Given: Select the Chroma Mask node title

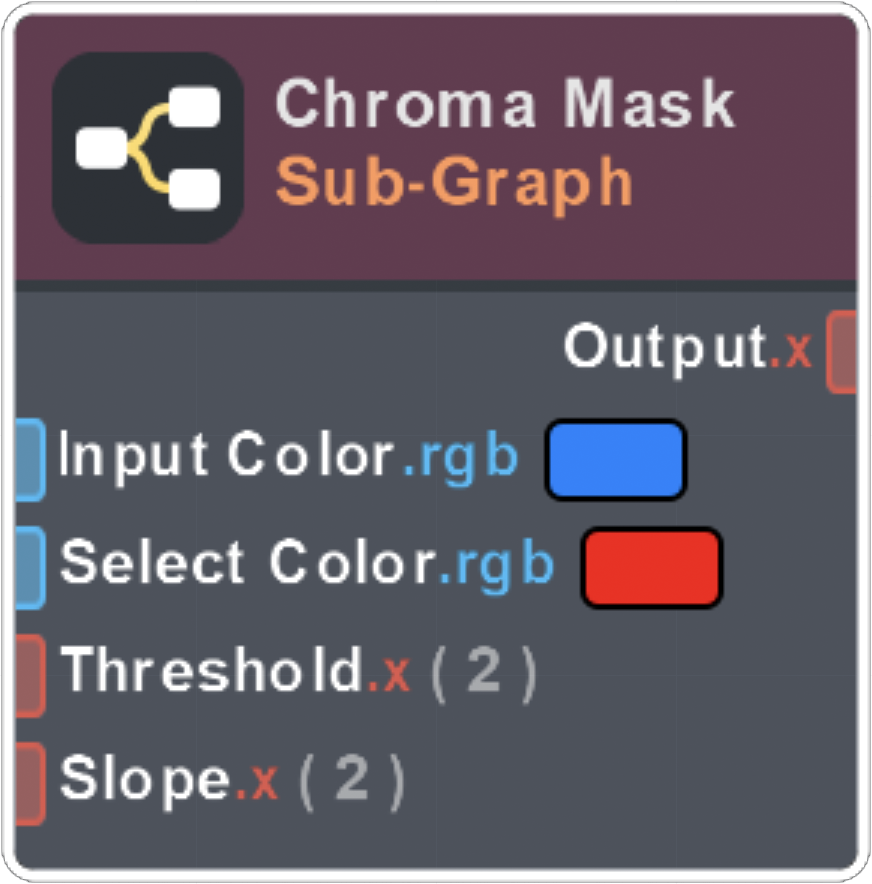Looking at the screenshot, I should click(505, 104).
